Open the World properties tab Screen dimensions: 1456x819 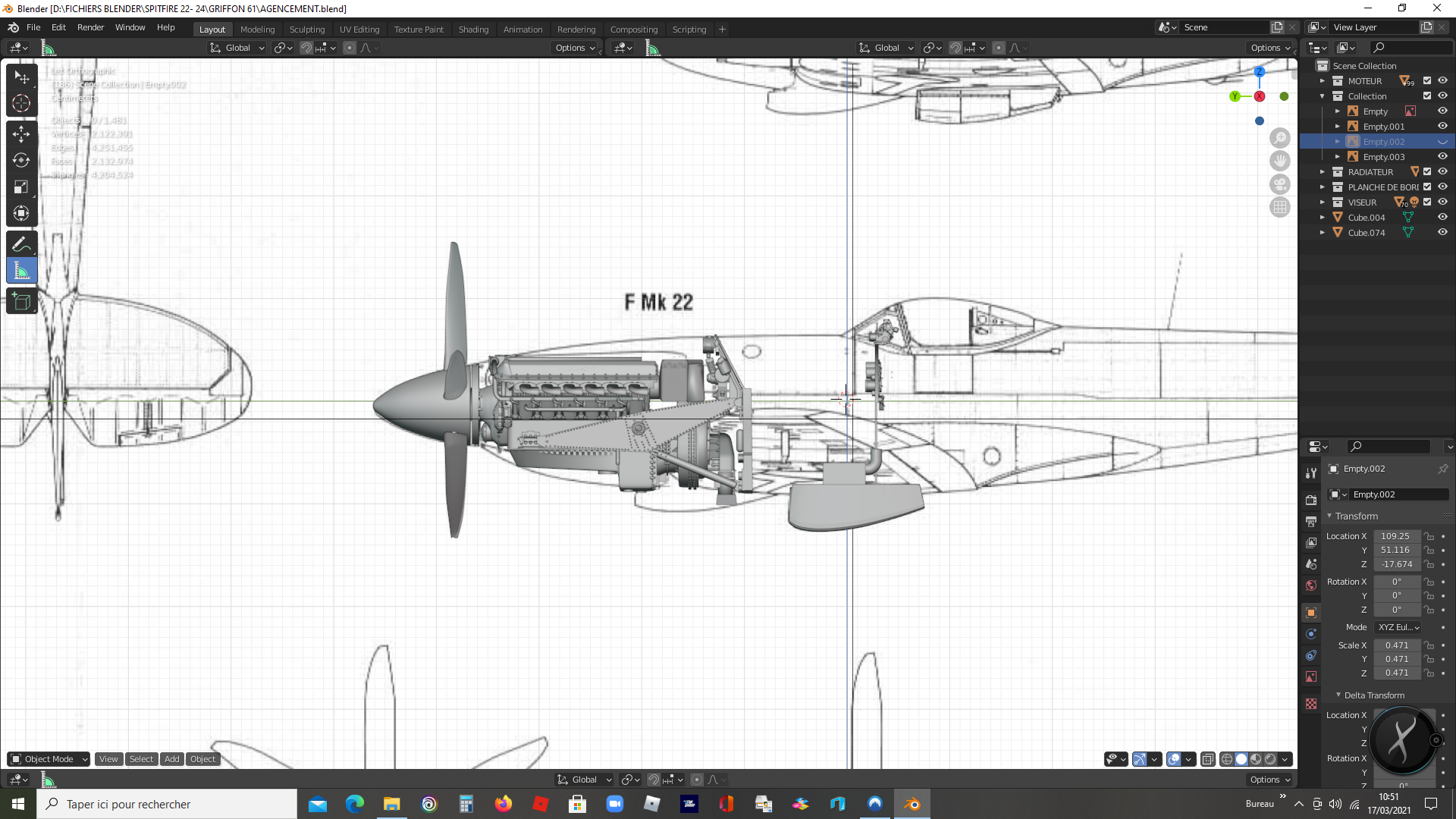coord(1311,585)
